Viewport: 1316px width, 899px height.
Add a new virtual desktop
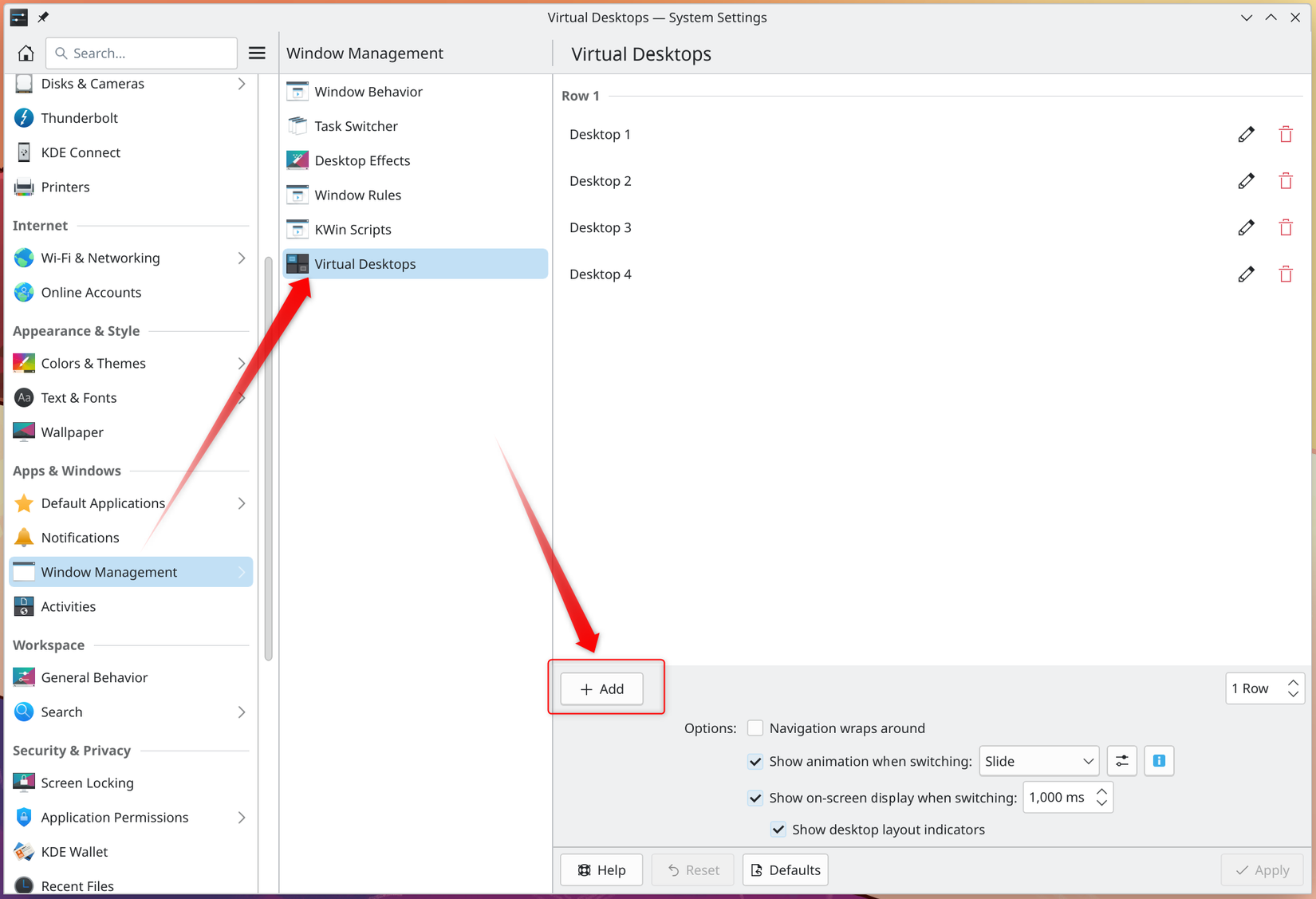[x=601, y=688]
